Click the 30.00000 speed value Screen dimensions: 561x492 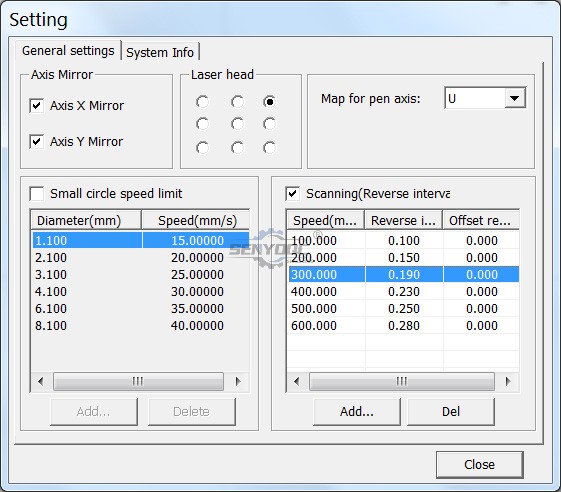pyautogui.click(x=197, y=292)
